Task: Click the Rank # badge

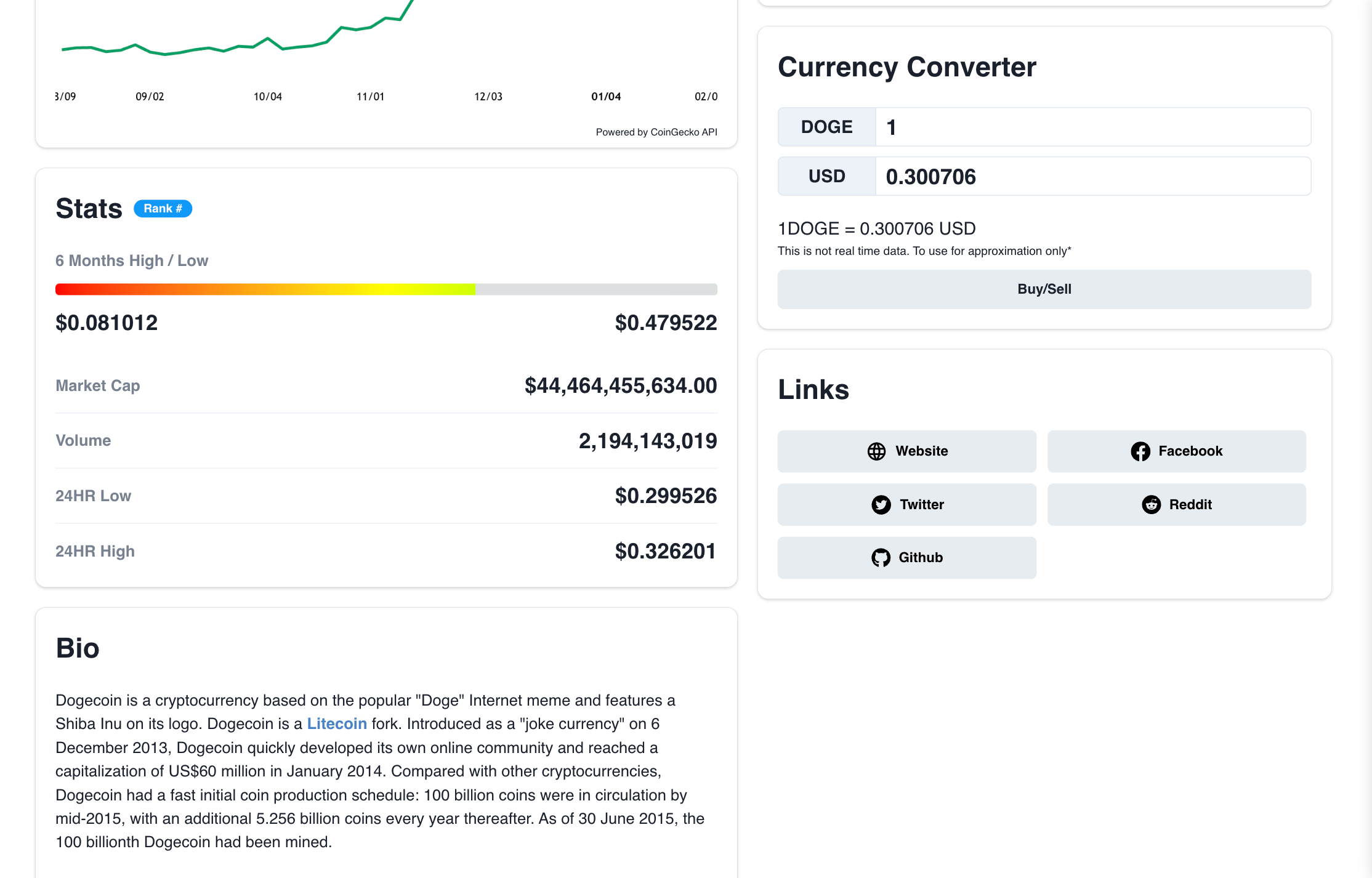Action: 163,209
